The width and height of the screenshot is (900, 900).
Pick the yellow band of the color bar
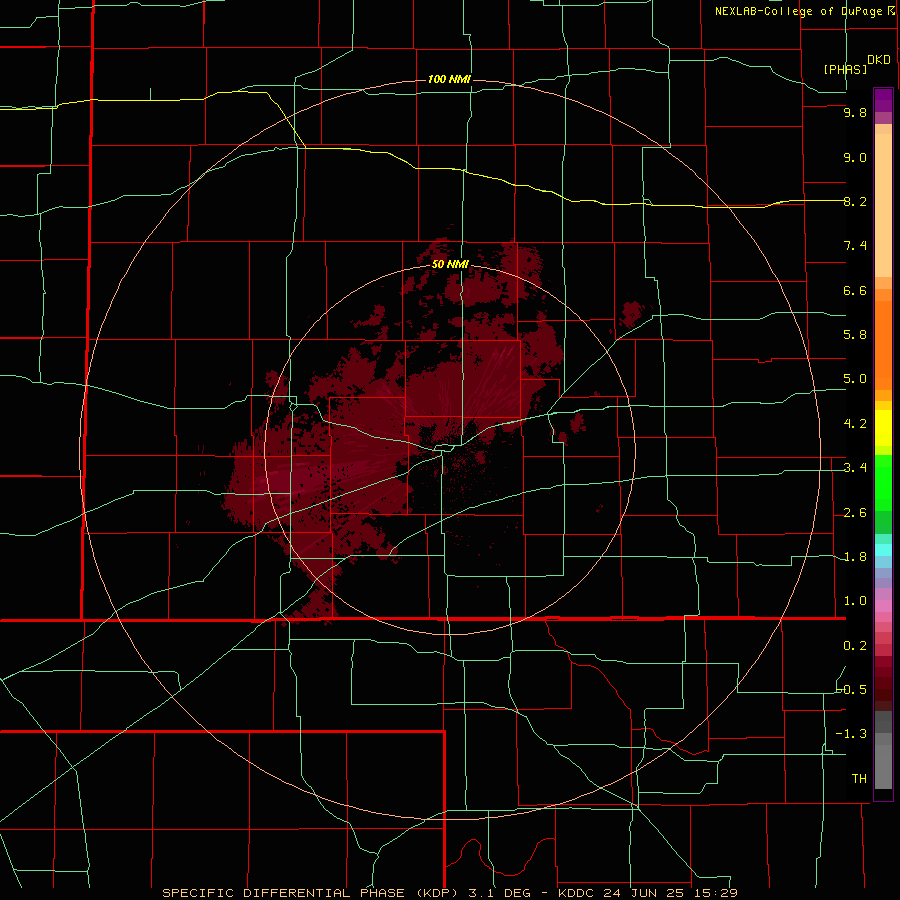pyautogui.click(x=883, y=428)
